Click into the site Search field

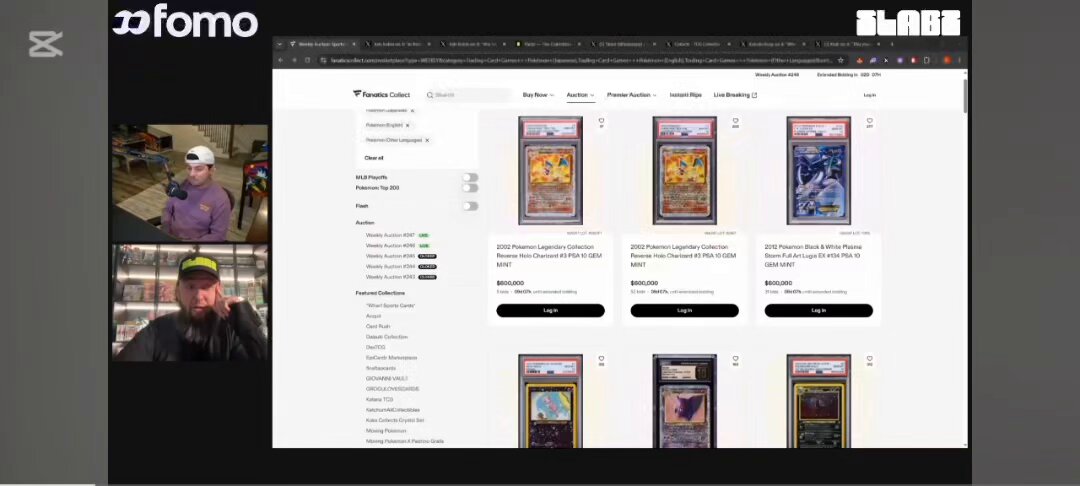[x=468, y=95]
